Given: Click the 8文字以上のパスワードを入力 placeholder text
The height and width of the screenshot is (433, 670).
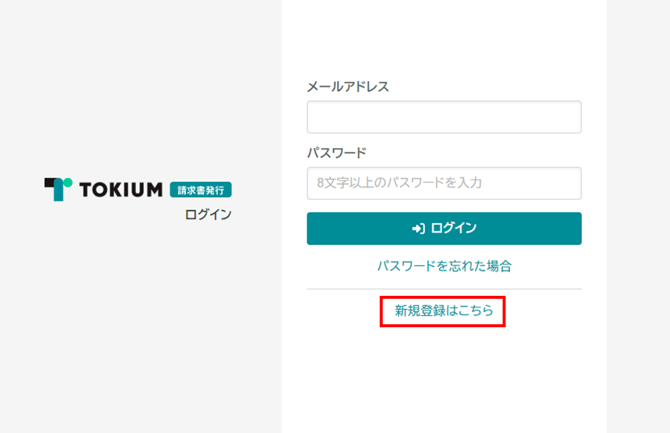Looking at the screenshot, I should point(400,183).
